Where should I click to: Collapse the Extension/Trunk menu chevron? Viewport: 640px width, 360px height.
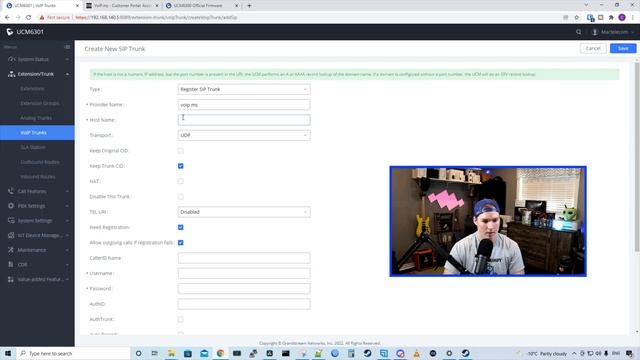pos(67,74)
